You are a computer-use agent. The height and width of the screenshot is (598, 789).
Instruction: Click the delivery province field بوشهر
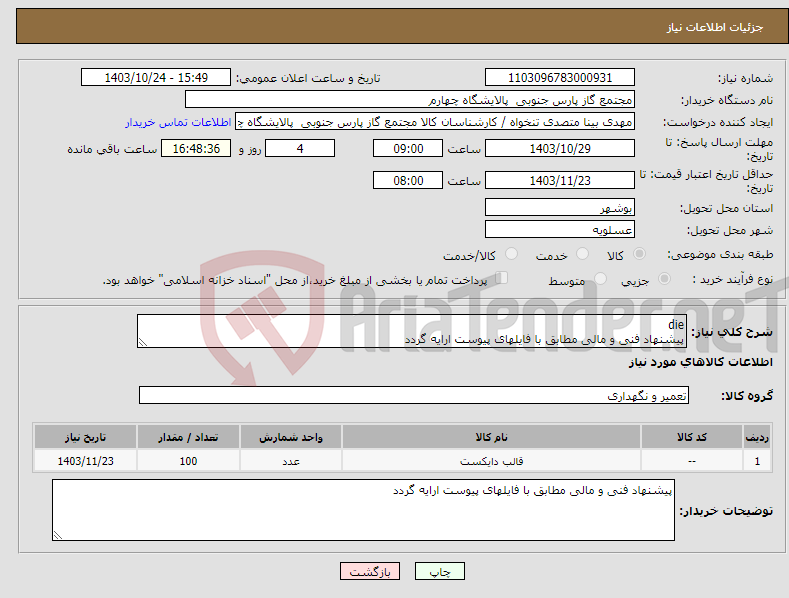[560, 207]
